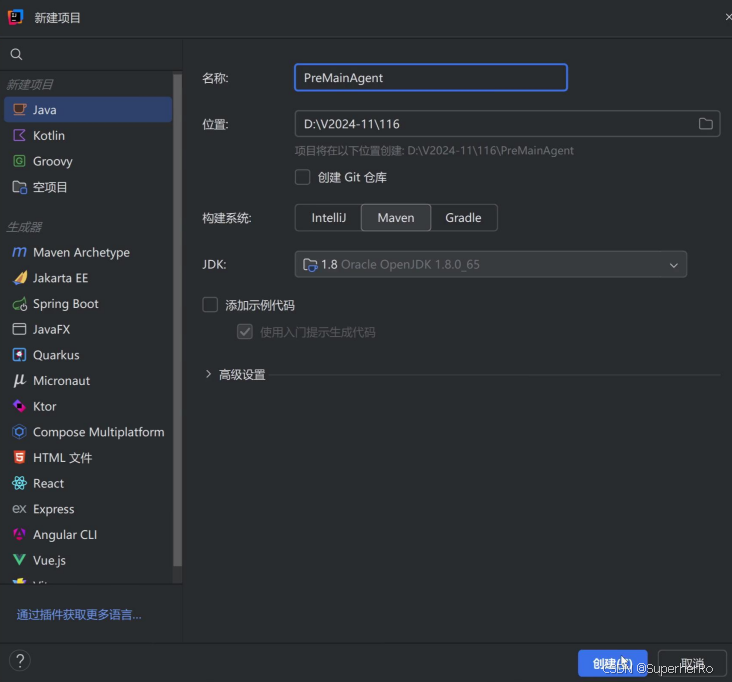Click the IntelliJ IDEA logo in title bar
This screenshot has height=682, width=732.
coord(15,17)
